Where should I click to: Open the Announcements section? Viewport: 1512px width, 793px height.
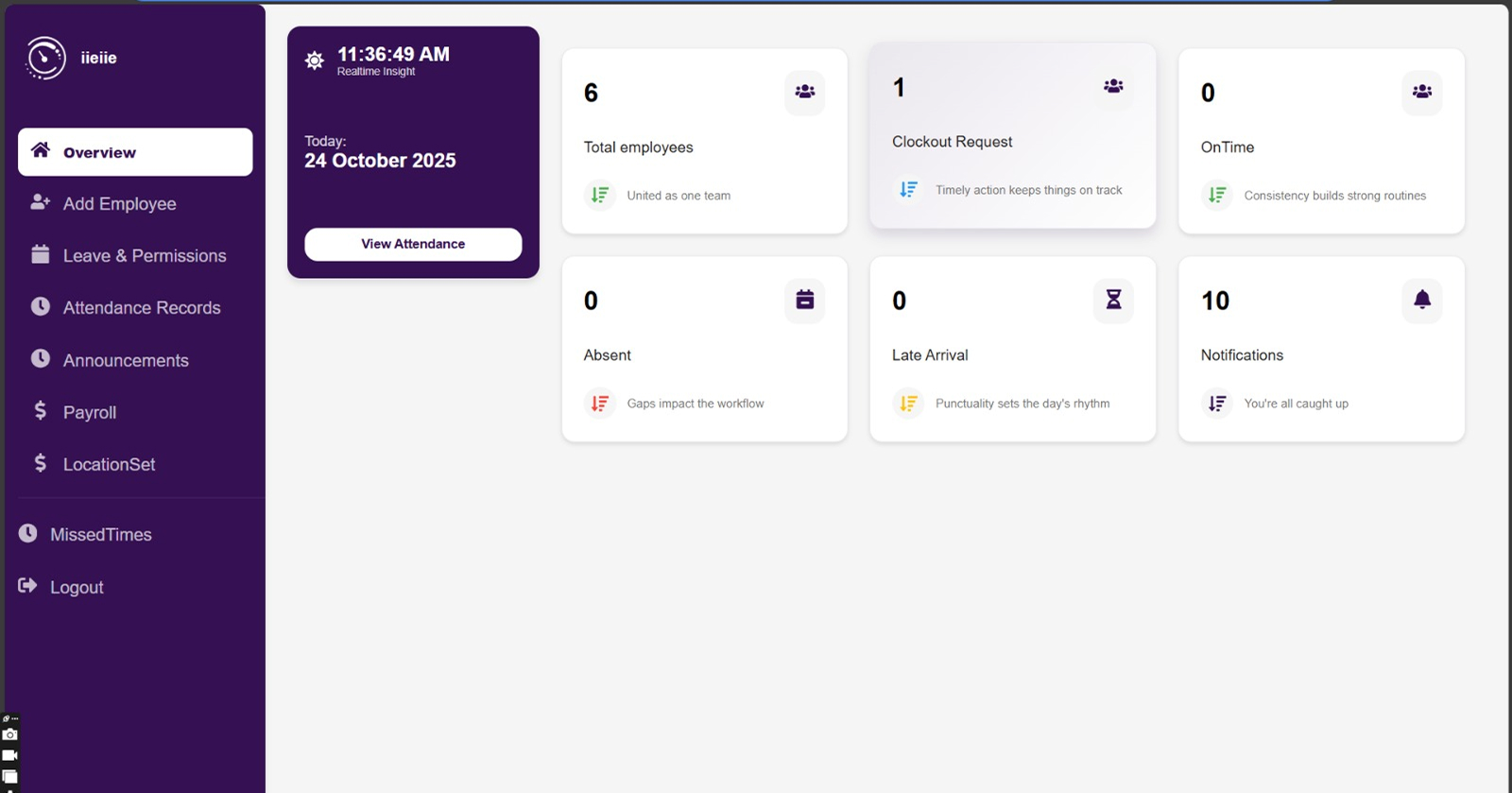pos(126,360)
